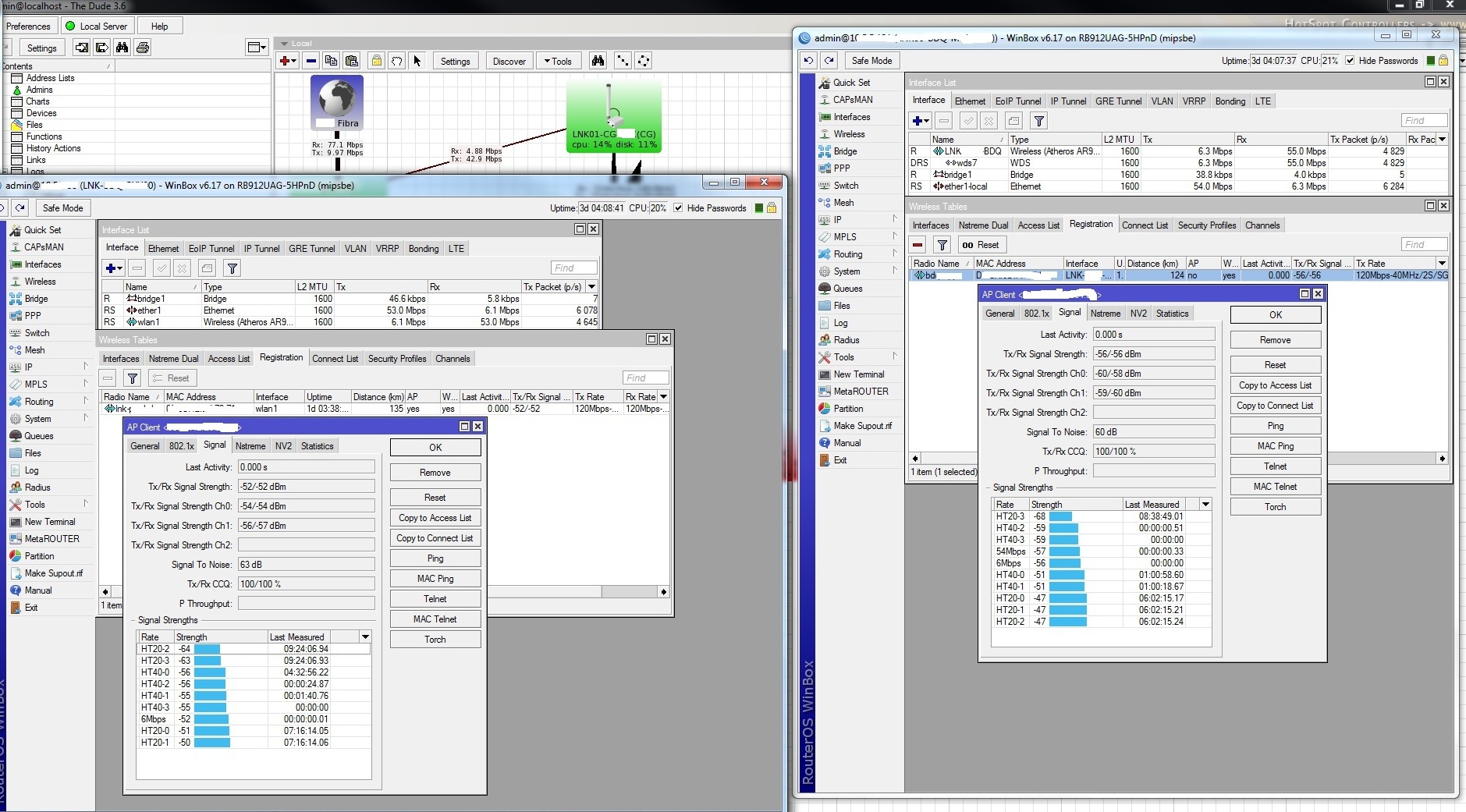Viewport: 1466px width, 812px height.
Task: Open MetaROUTER in the CPU 21% WinBox sidebar
Action: [861, 392]
